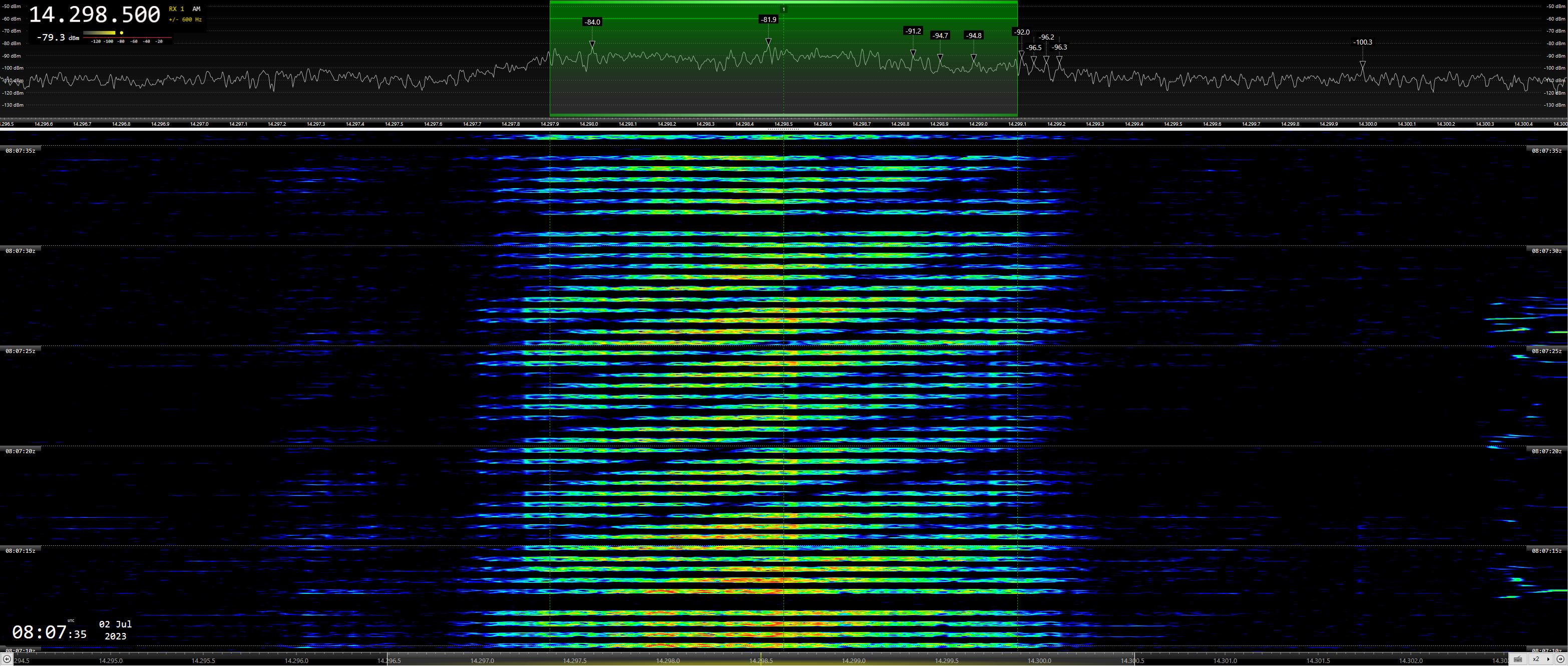Open the x2 zoom level dropdown
The width and height of the screenshot is (1568, 666).
click(x=1540, y=659)
